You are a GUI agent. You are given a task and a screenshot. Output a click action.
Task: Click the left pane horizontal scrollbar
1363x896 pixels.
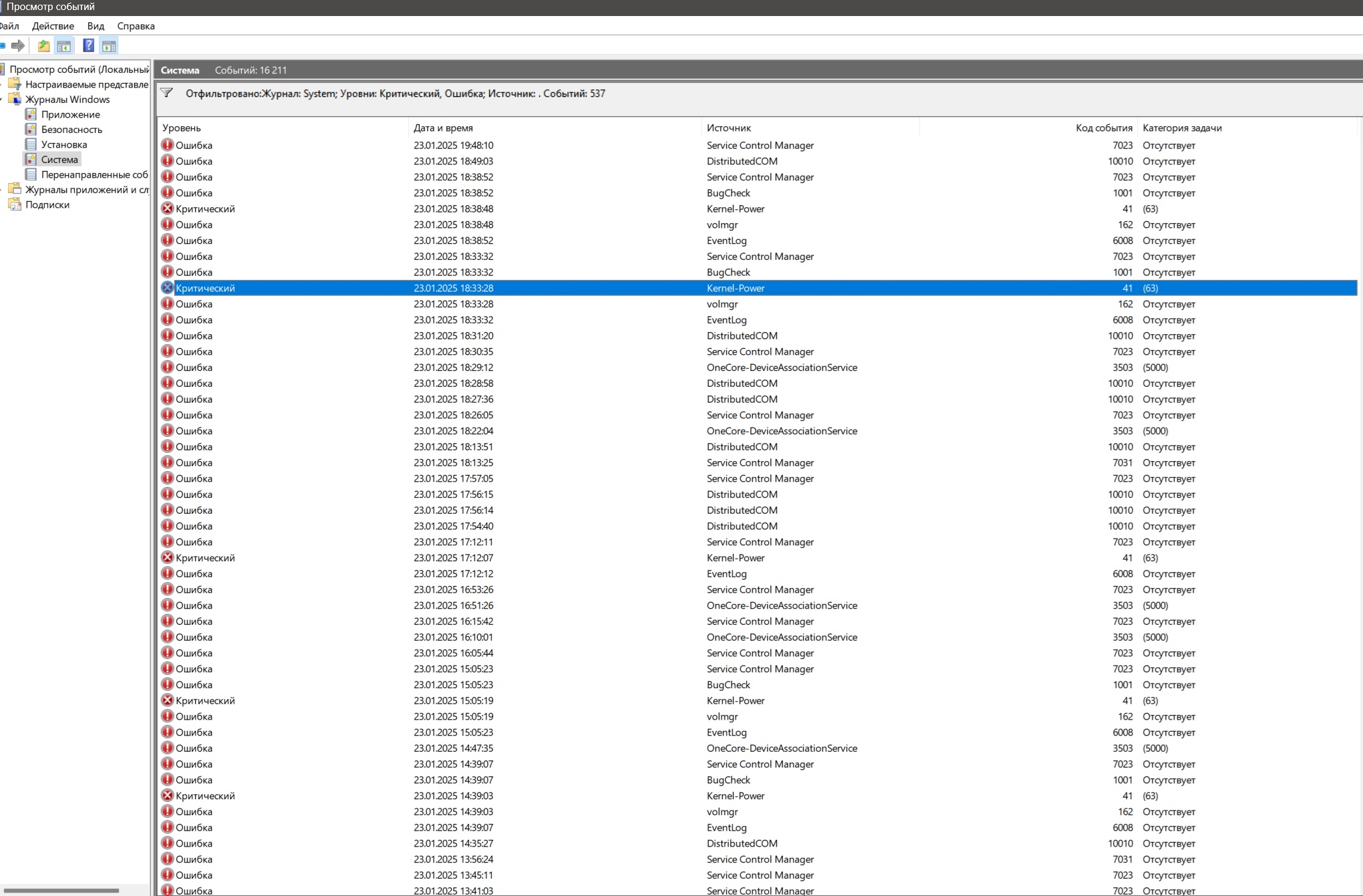[61, 890]
